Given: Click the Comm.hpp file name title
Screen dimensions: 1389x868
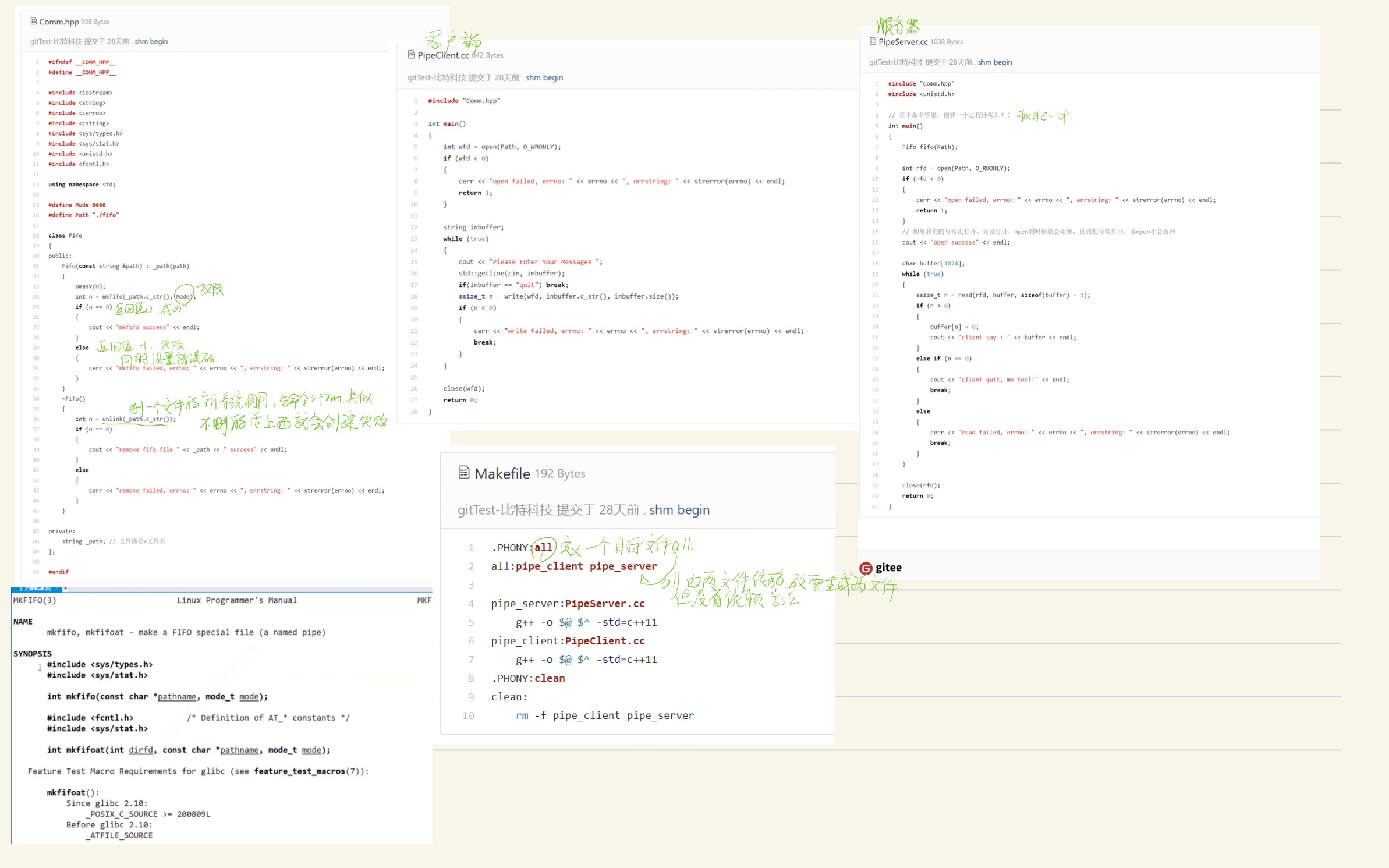Looking at the screenshot, I should [59, 22].
